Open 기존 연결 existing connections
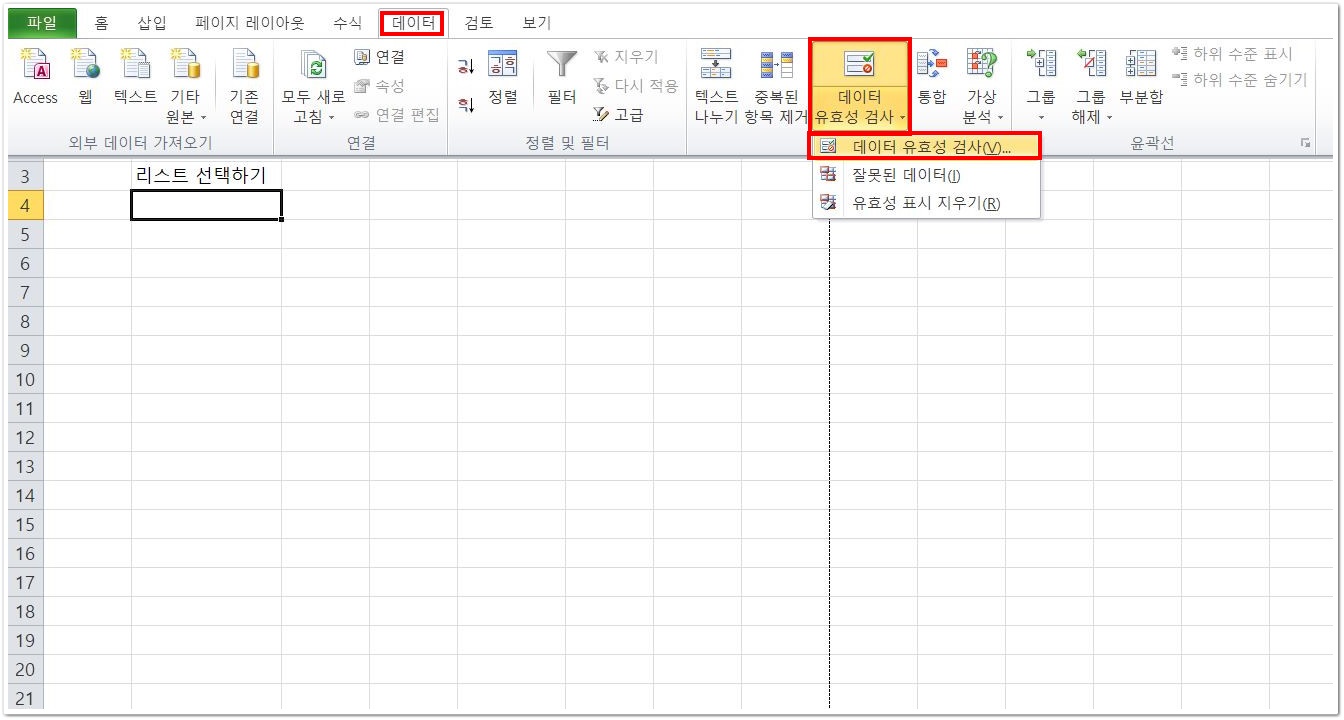The height and width of the screenshot is (720, 1344). click(x=244, y=87)
